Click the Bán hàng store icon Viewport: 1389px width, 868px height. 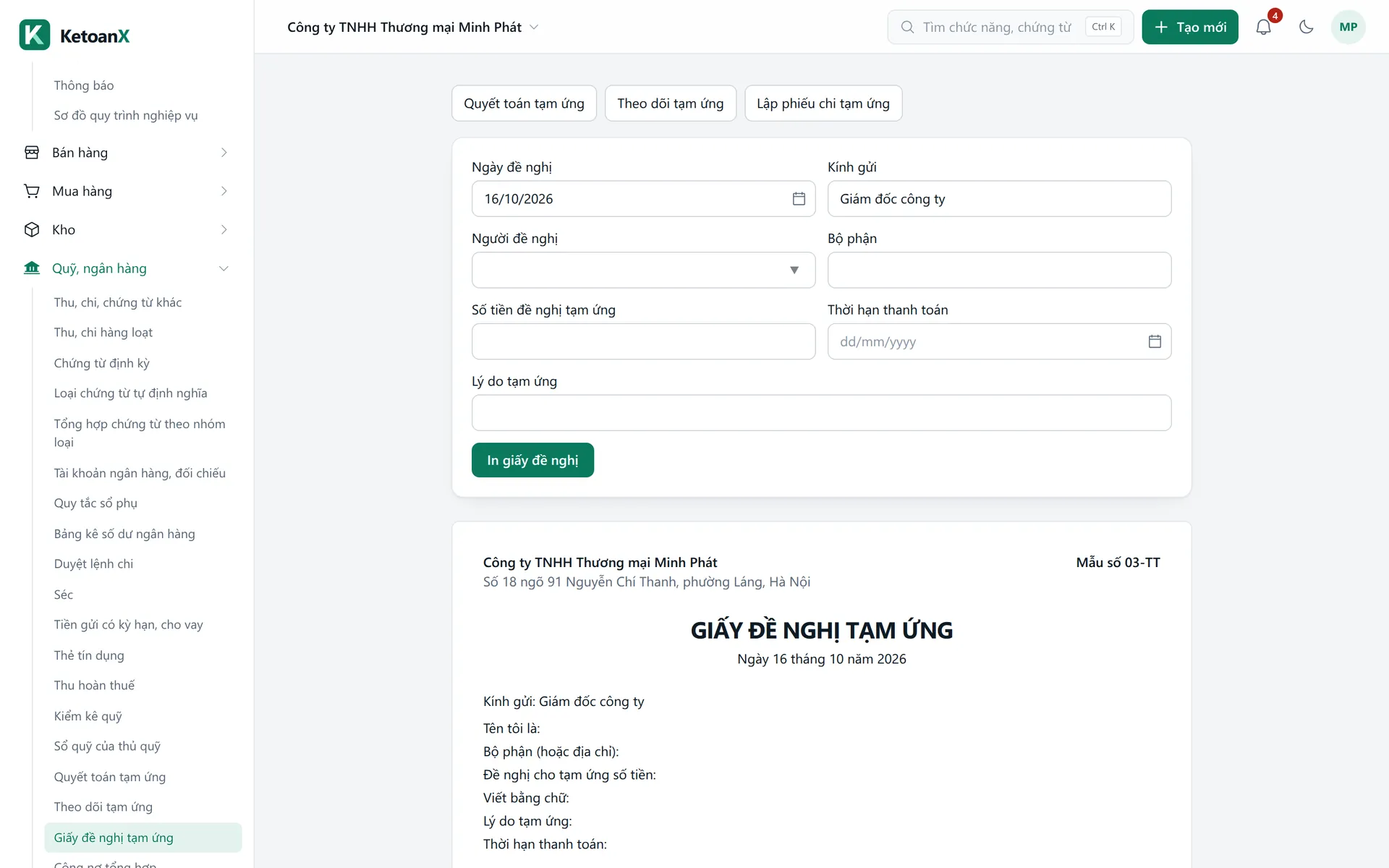coord(32,153)
